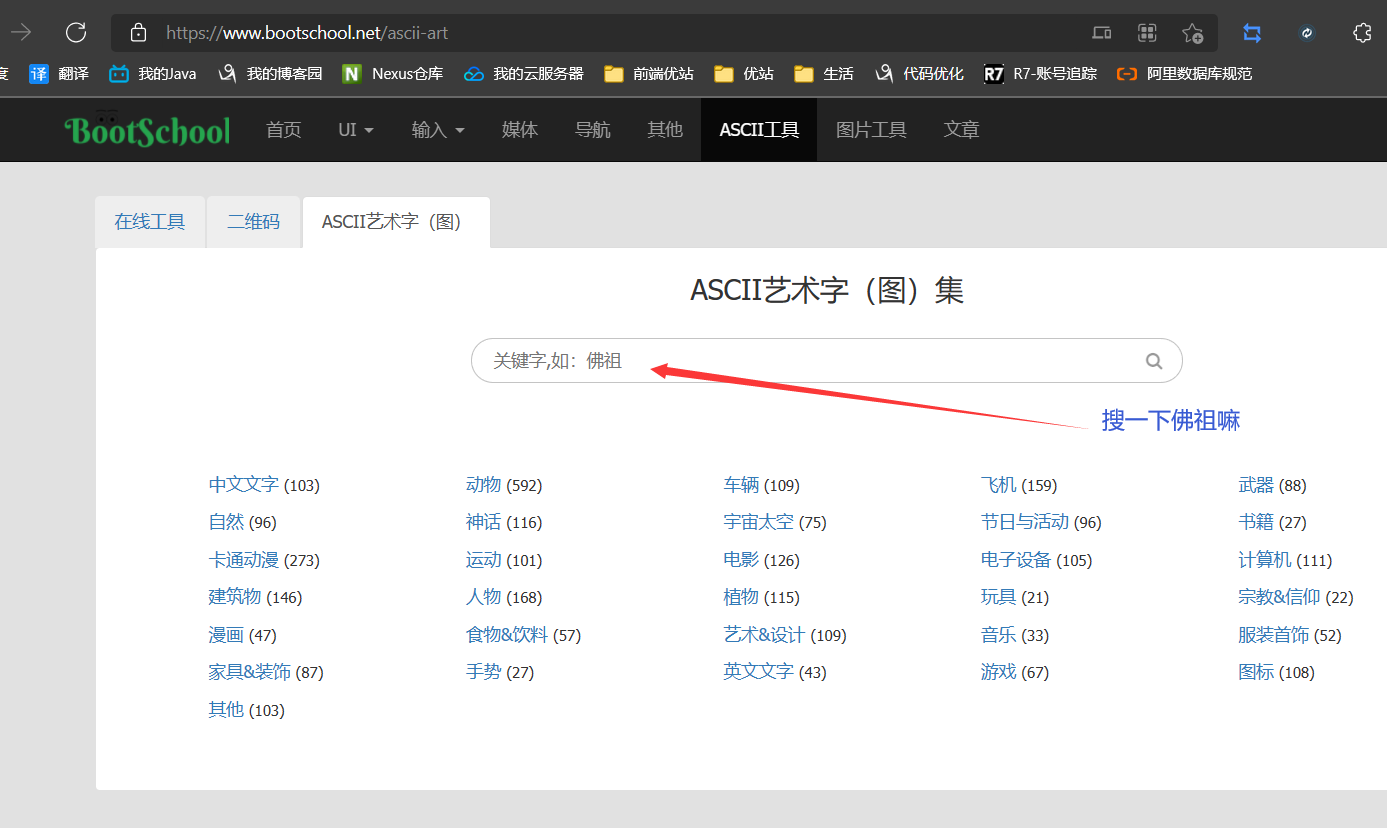This screenshot has height=837, width=1387.
Task: Click the lock icon in the address bar
Action: point(139,33)
